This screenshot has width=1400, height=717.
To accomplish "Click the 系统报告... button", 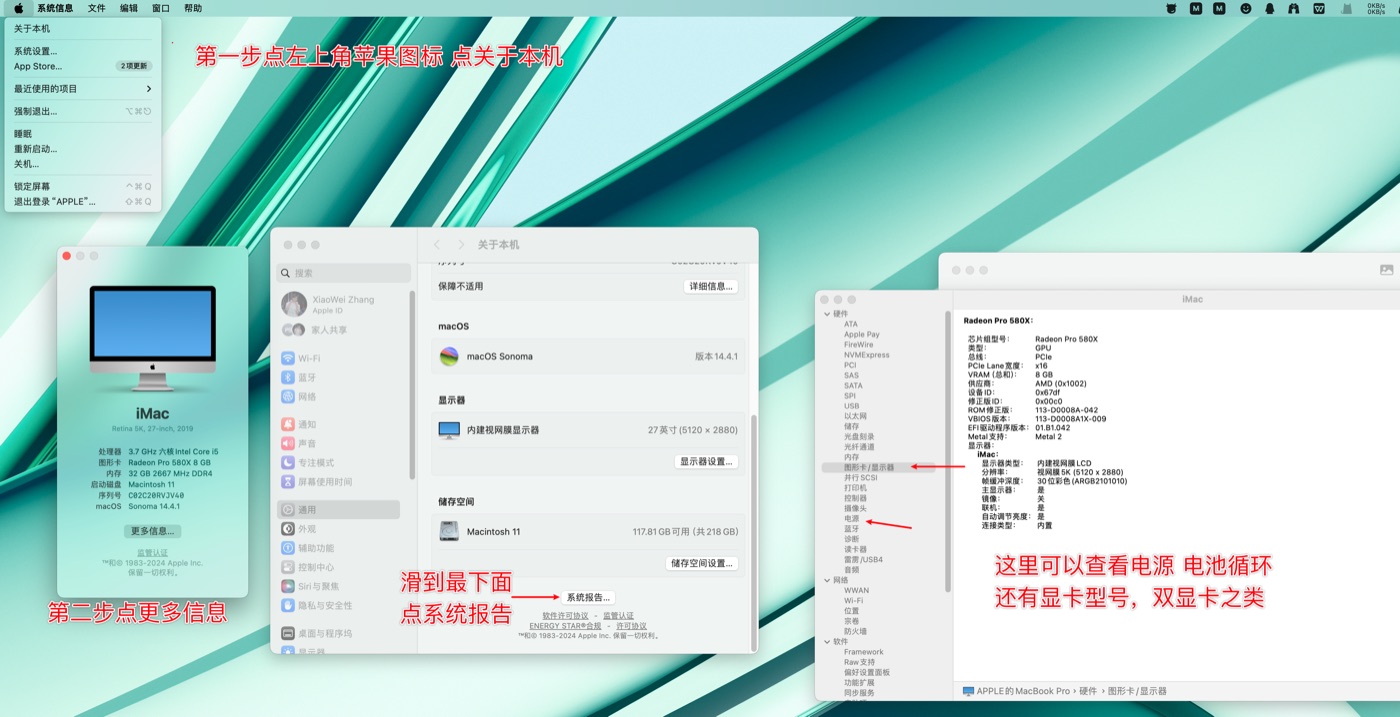I will coord(587,597).
